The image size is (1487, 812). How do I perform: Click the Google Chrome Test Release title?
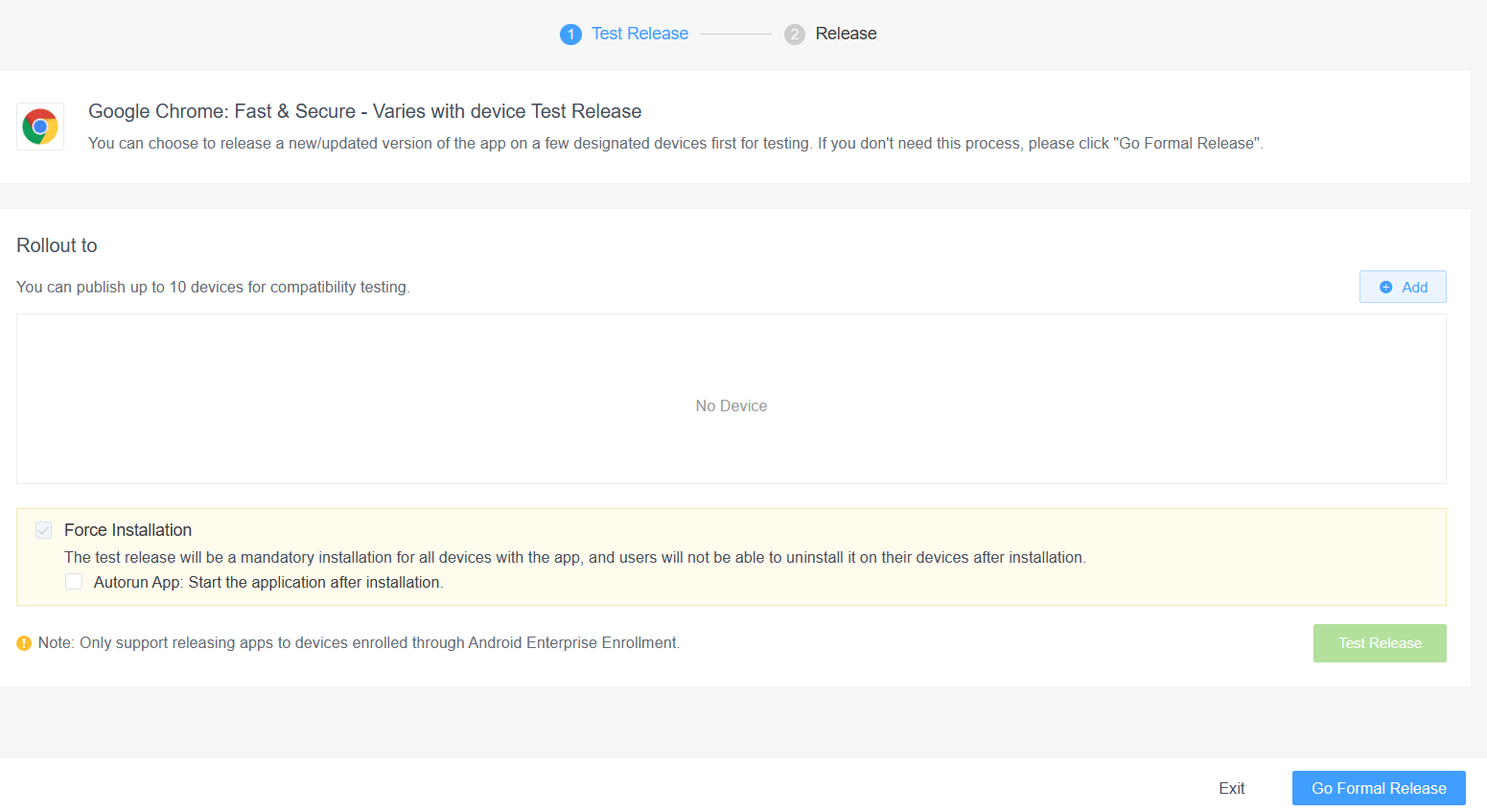coord(364,111)
